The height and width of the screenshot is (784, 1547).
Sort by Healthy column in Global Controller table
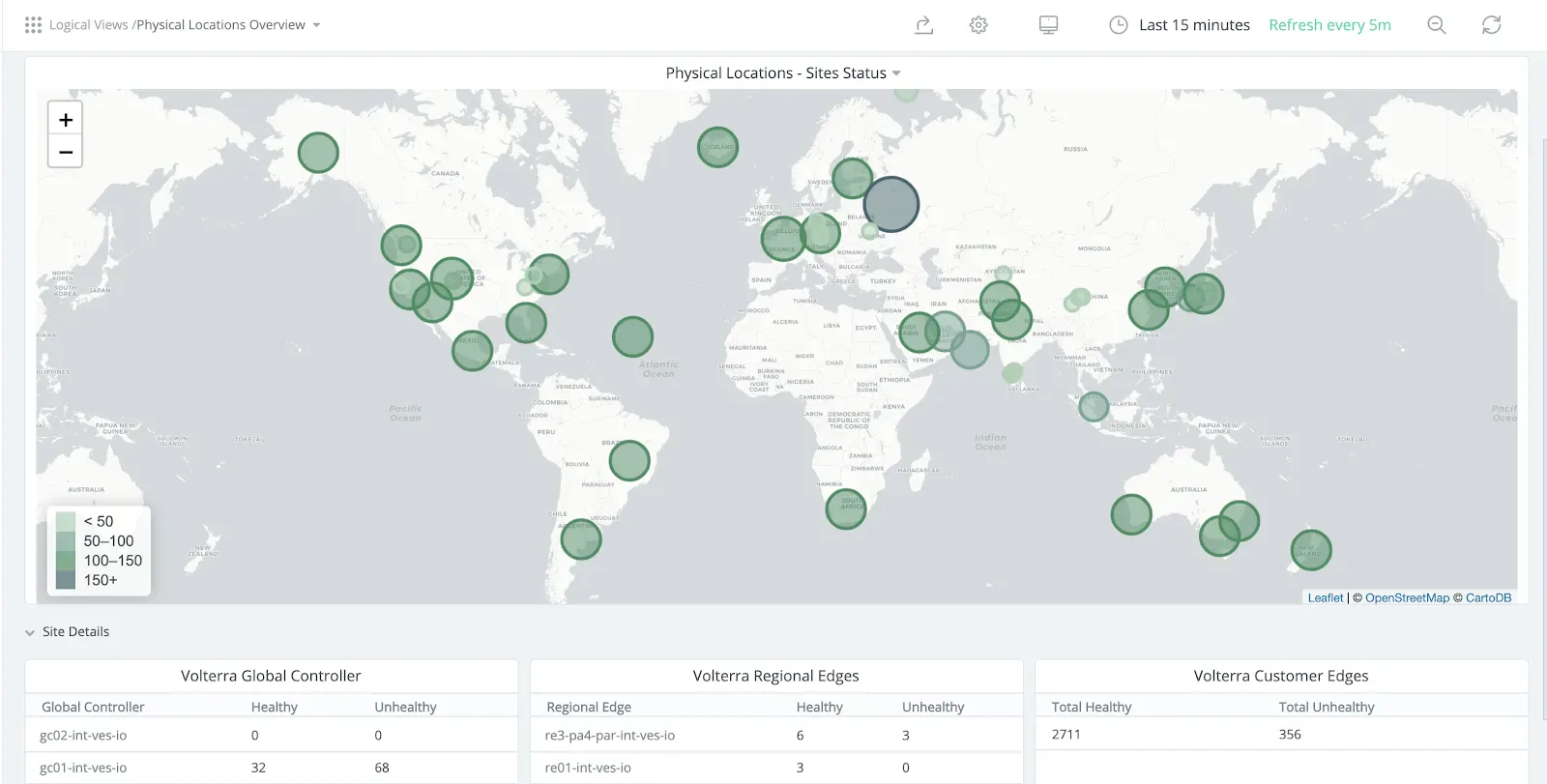coord(275,708)
